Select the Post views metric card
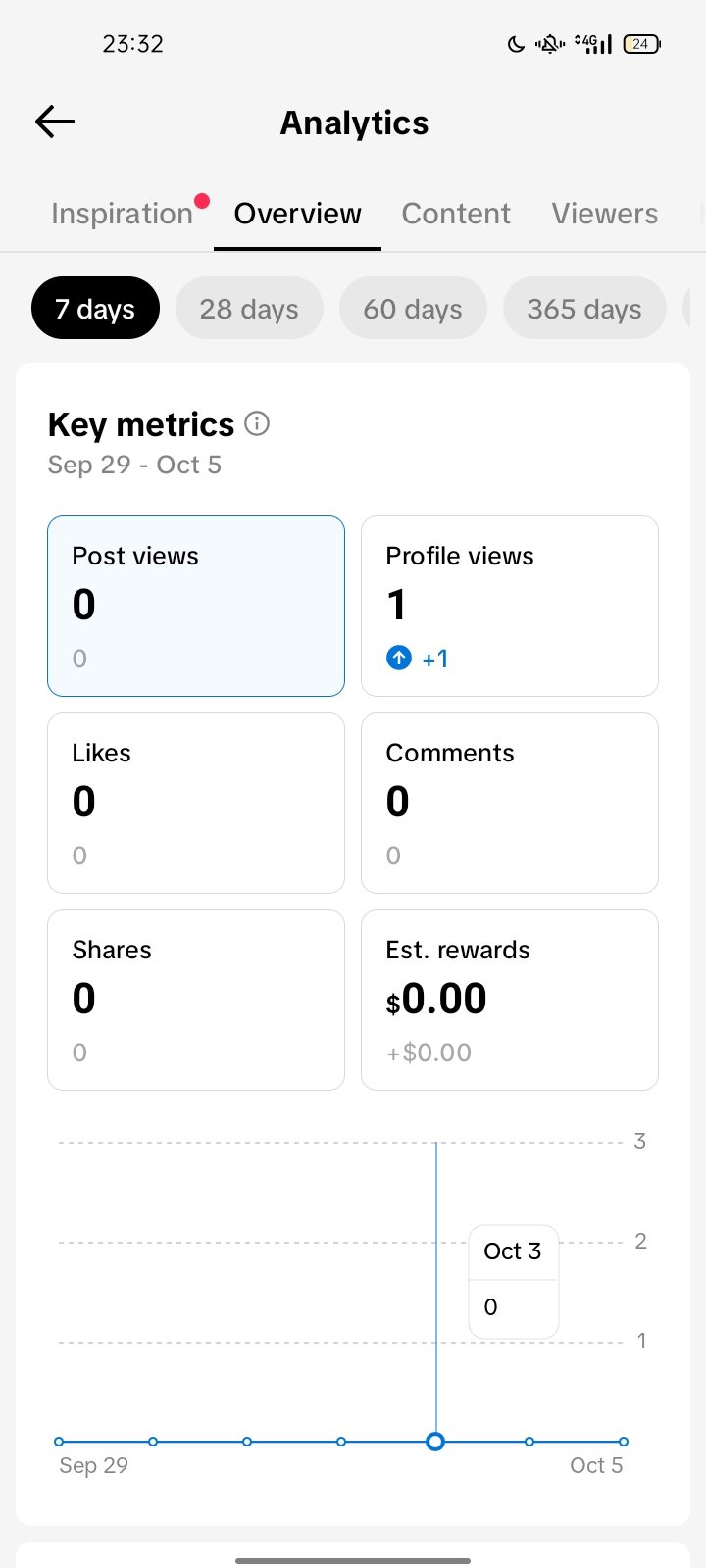The image size is (706, 1568). tap(196, 606)
